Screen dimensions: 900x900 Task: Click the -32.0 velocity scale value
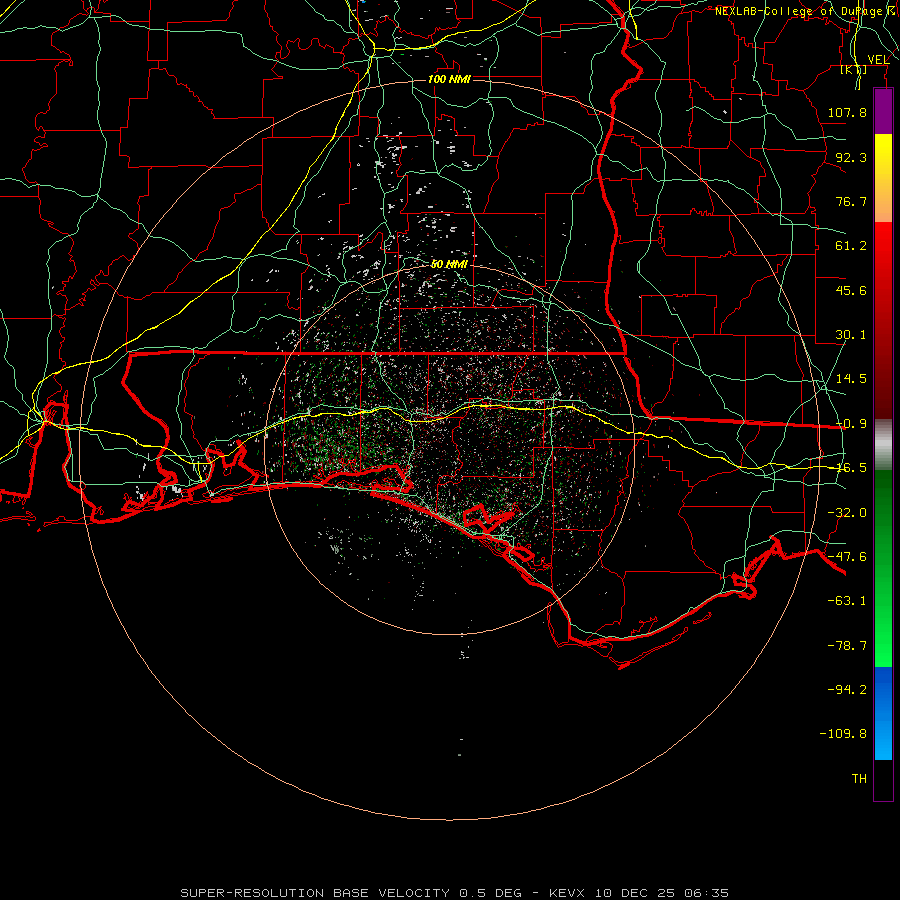[x=847, y=513]
